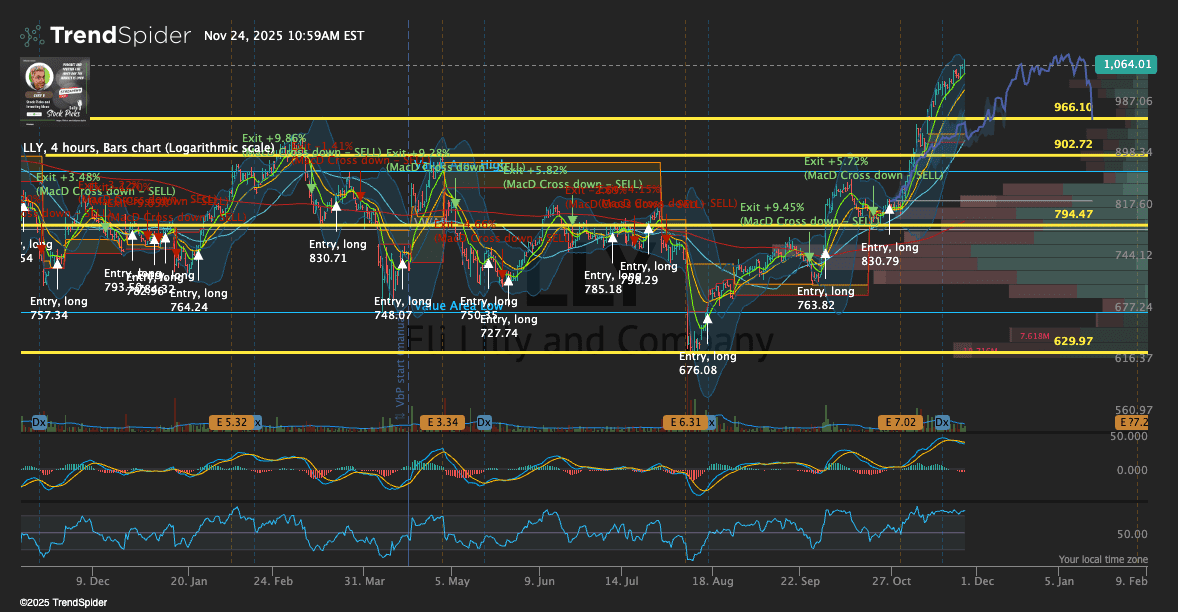Click the Dx marker after E 7.02
This screenshot has width=1178, height=612.
click(941, 423)
